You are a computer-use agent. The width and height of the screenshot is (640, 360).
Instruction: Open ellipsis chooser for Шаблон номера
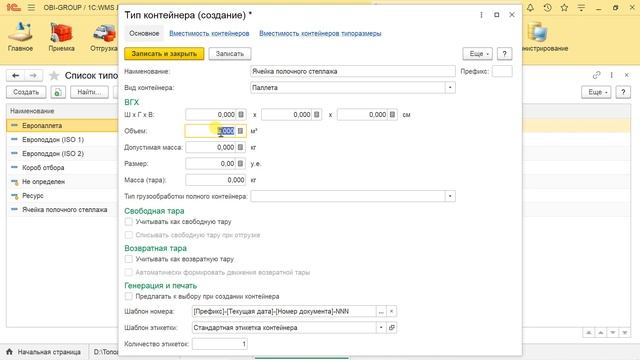pos(381,311)
